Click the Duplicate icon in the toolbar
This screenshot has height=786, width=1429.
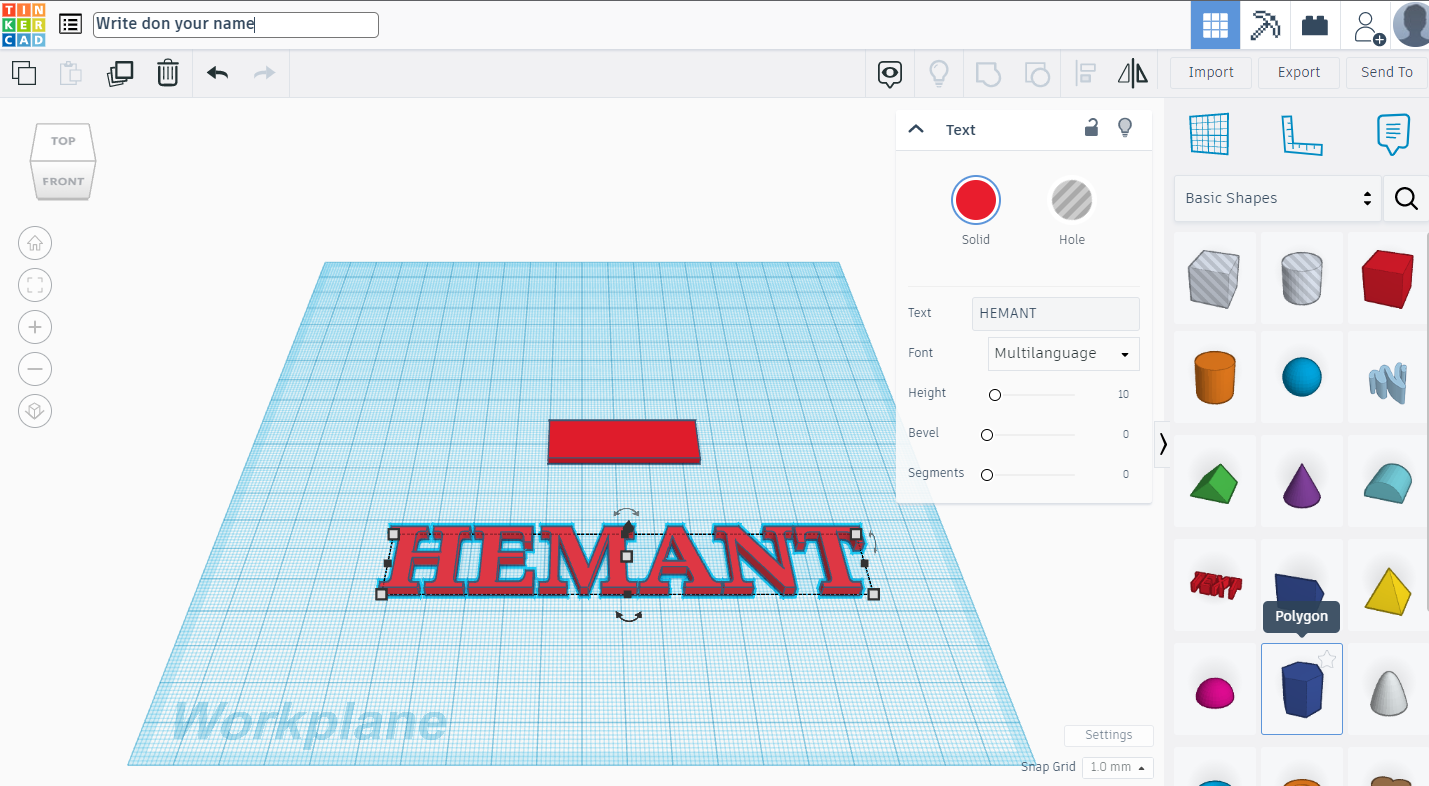120,73
